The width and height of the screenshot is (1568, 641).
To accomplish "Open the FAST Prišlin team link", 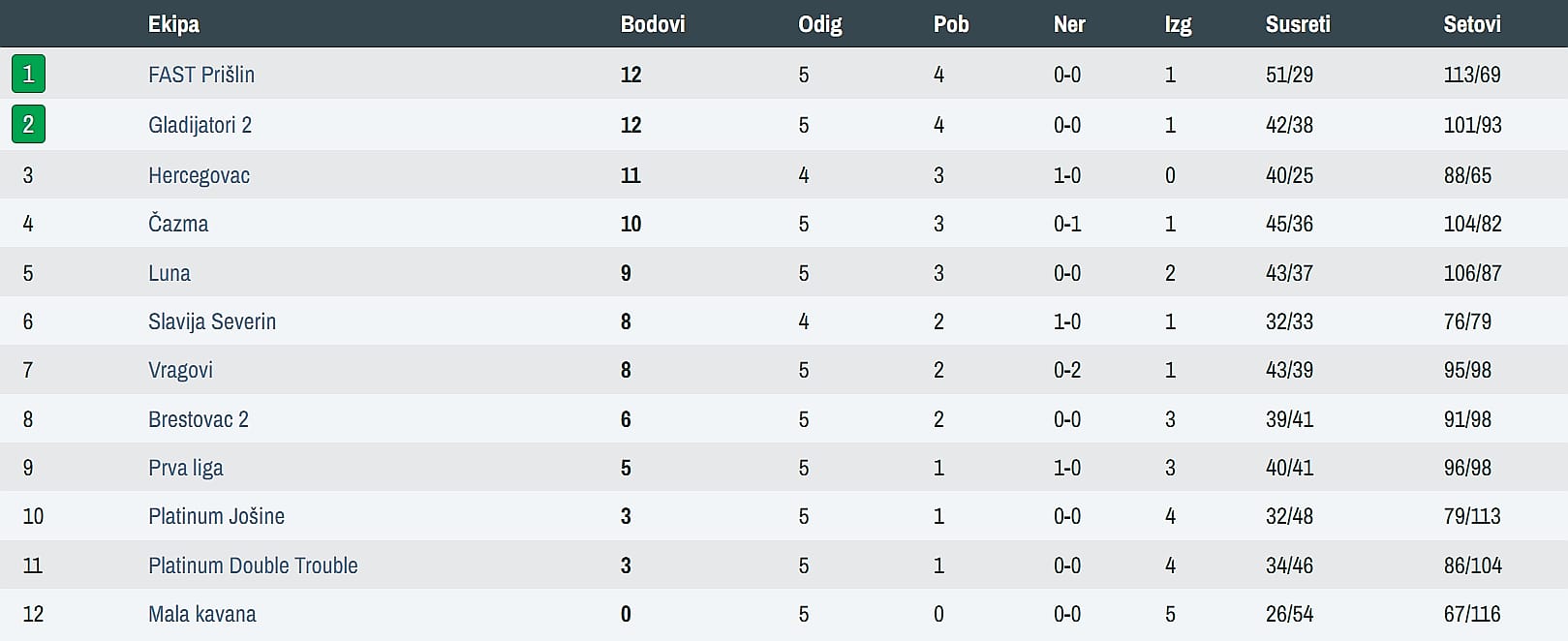I will [x=201, y=75].
